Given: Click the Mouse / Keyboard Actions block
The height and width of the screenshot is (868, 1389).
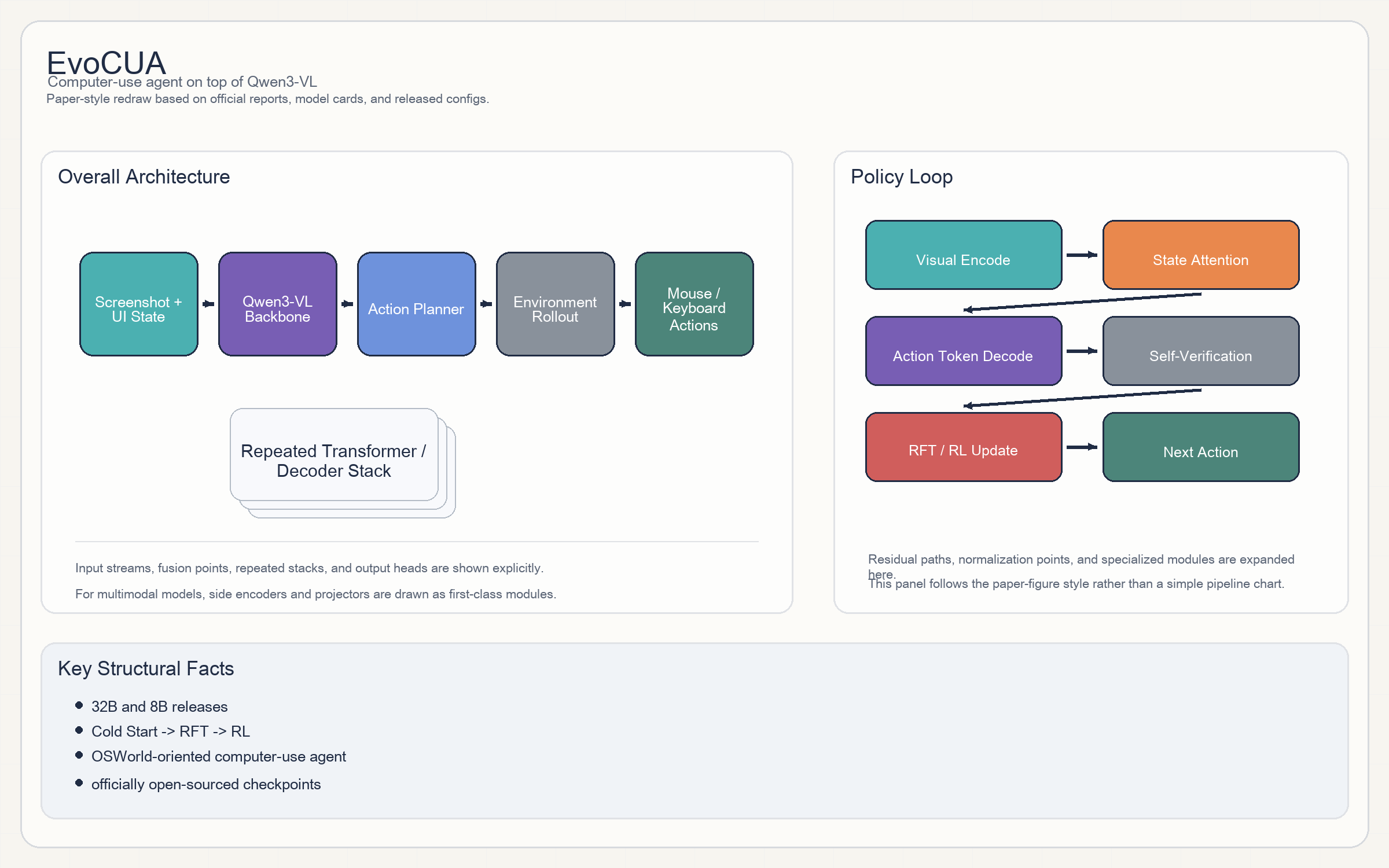Looking at the screenshot, I should point(694,304).
